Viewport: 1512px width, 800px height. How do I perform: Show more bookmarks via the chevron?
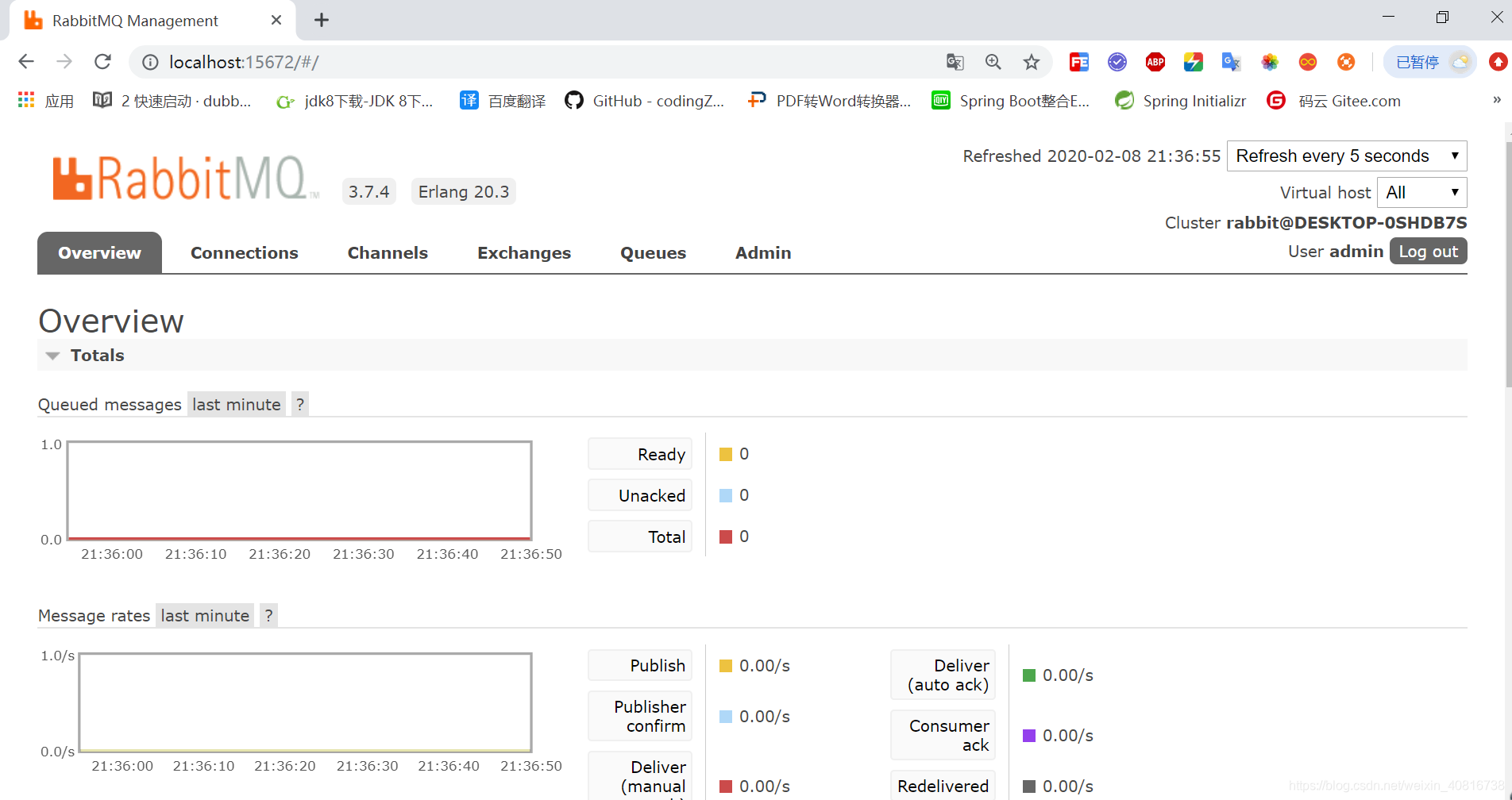pos(1497,100)
